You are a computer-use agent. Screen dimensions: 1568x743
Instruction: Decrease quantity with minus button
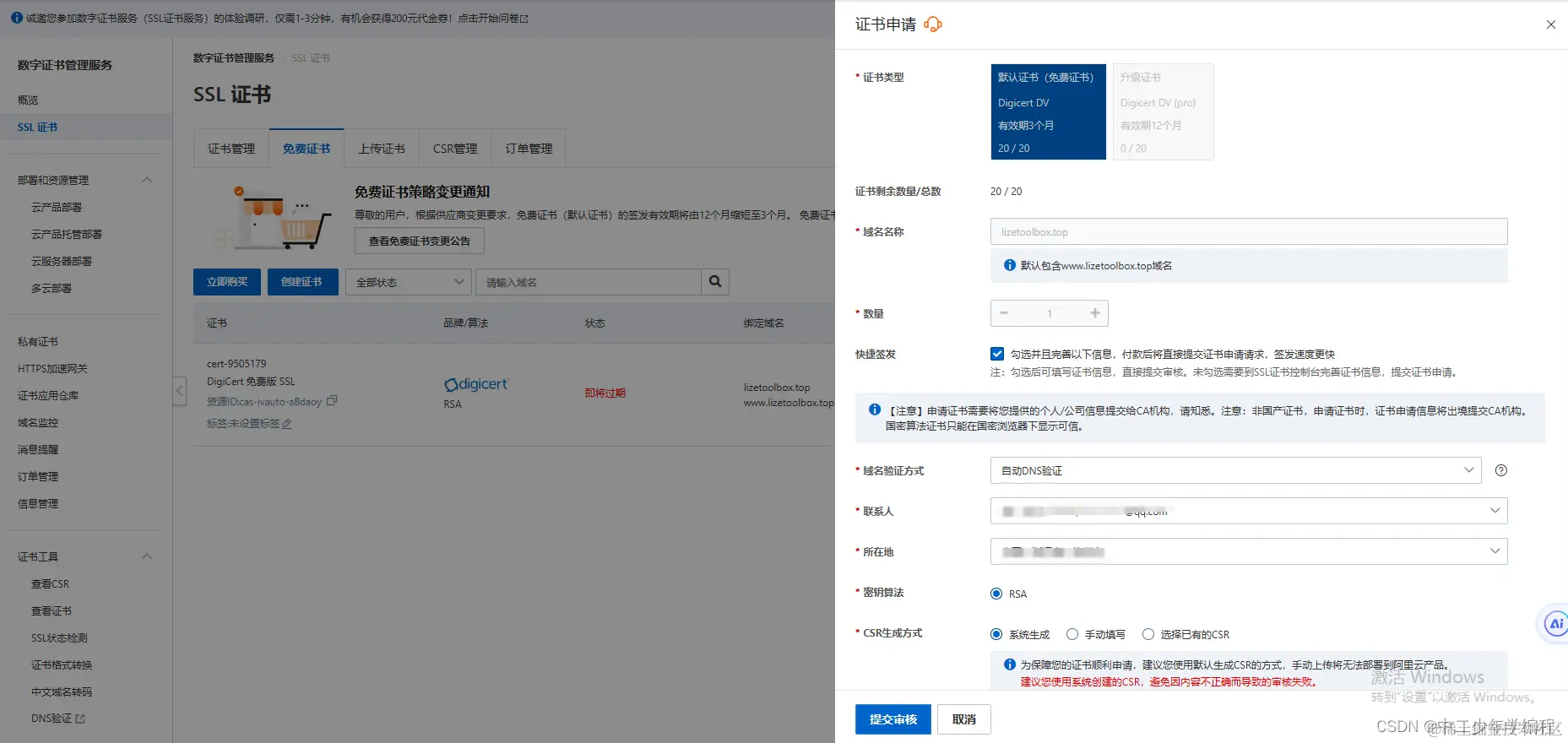tap(1004, 313)
